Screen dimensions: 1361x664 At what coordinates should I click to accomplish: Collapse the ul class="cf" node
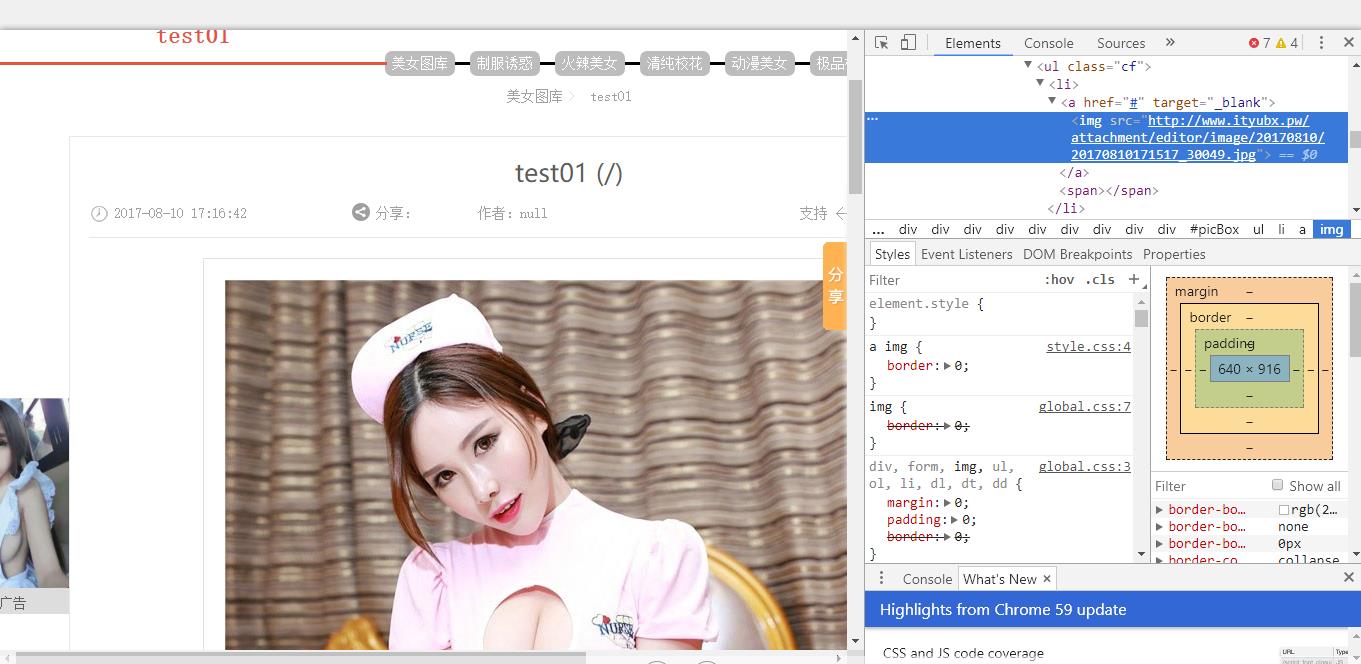point(1028,66)
